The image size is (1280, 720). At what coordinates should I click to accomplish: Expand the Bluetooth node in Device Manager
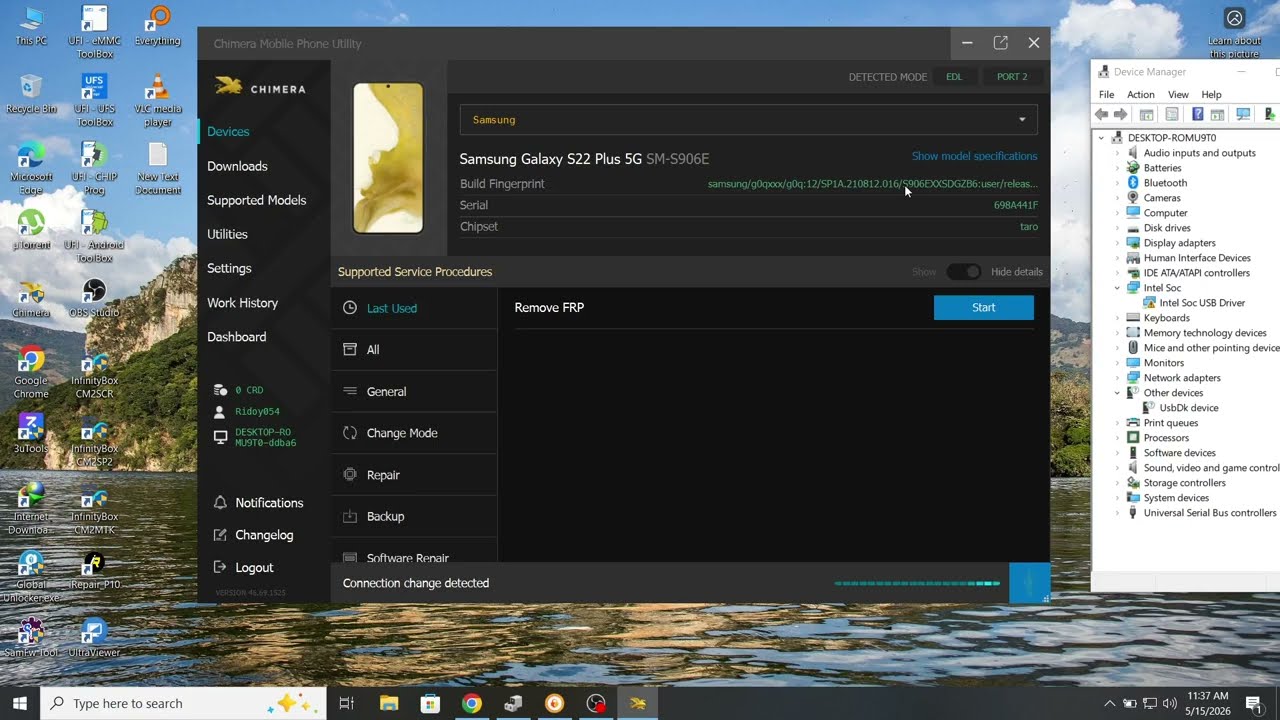[x=1118, y=183]
